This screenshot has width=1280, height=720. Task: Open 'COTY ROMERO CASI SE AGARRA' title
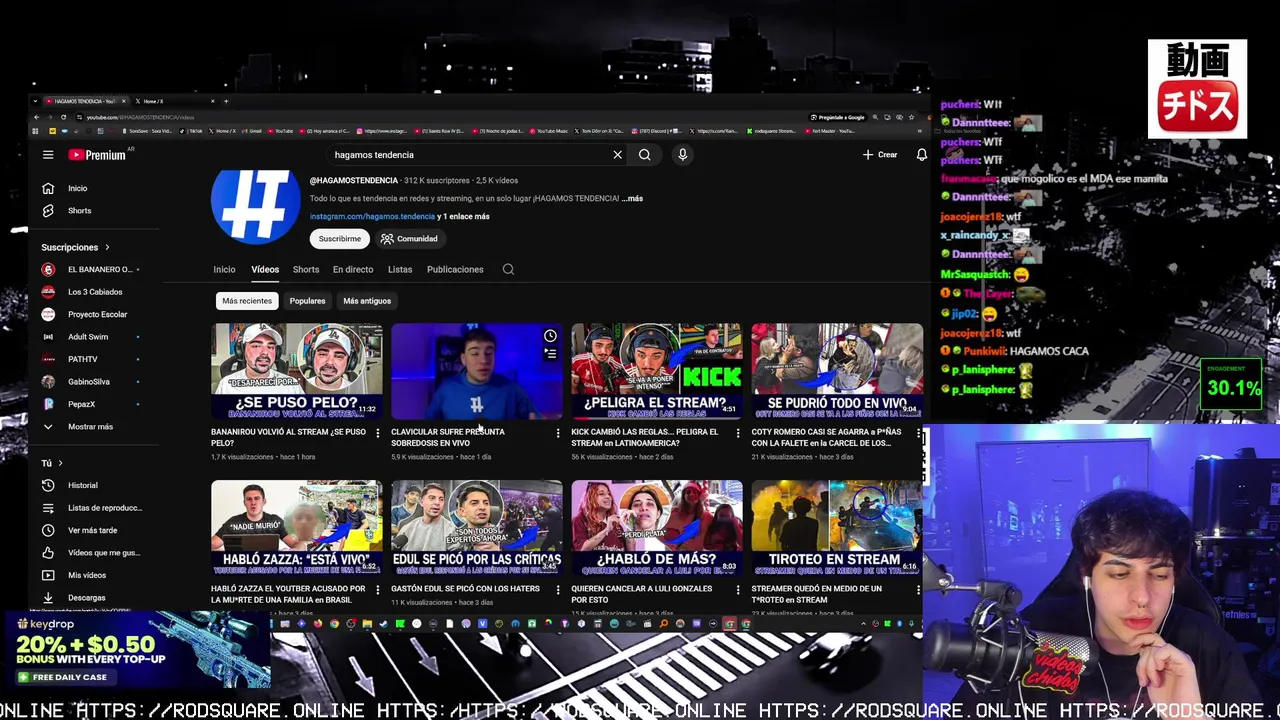coord(826,437)
